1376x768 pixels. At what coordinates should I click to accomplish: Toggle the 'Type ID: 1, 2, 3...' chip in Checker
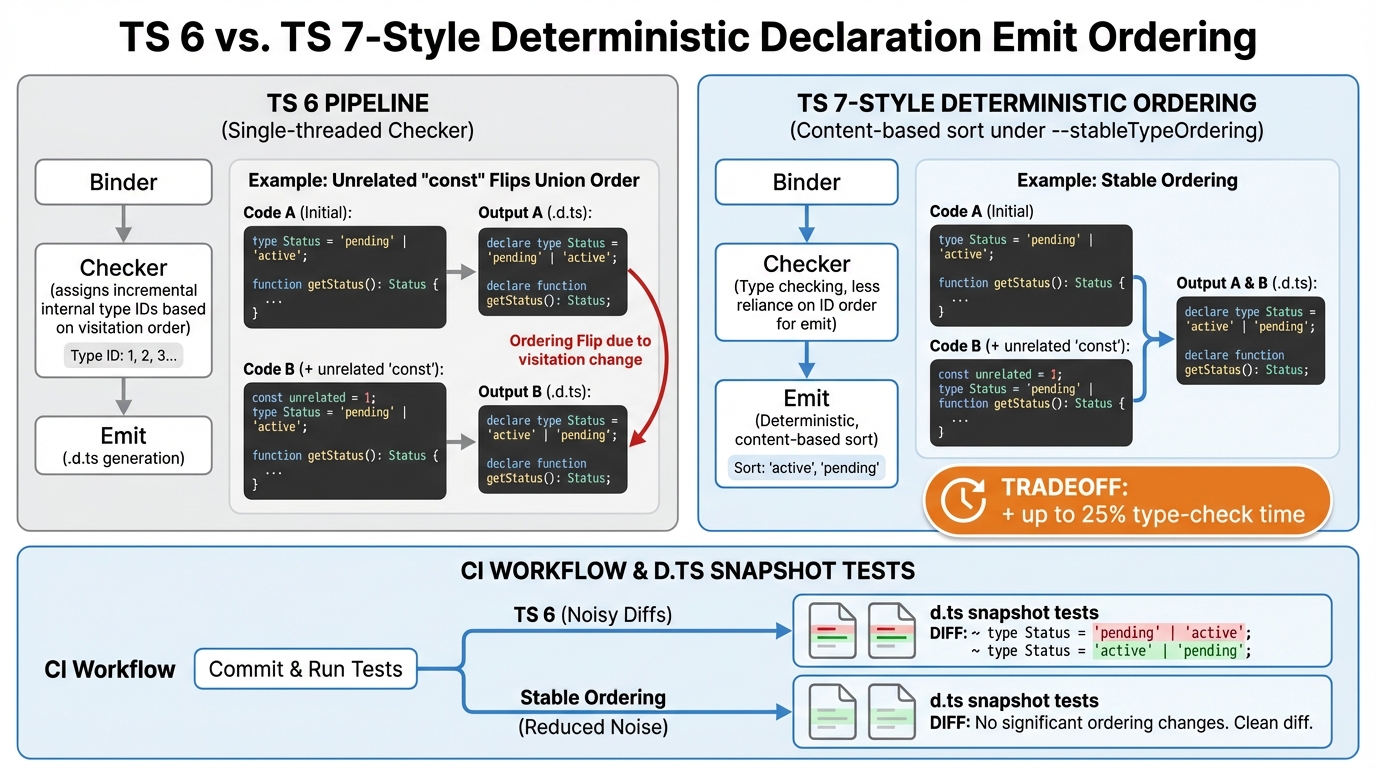(123, 355)
